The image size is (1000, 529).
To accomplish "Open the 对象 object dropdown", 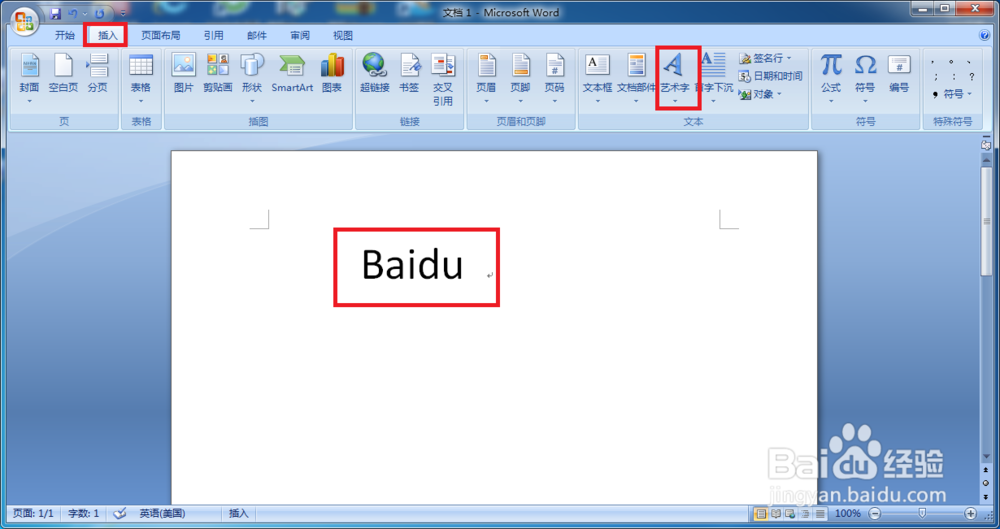I will click(760, 94).
